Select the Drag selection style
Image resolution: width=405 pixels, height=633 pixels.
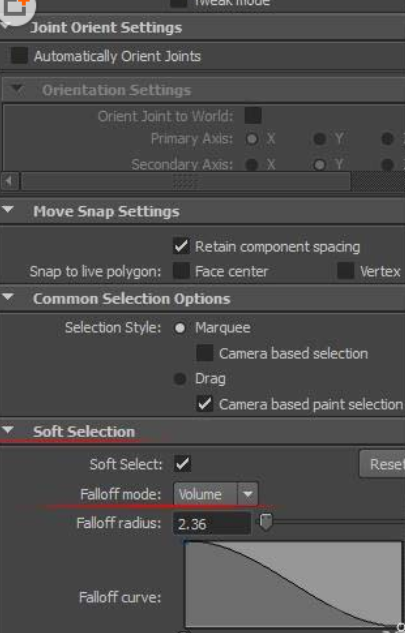pos(180,379)
